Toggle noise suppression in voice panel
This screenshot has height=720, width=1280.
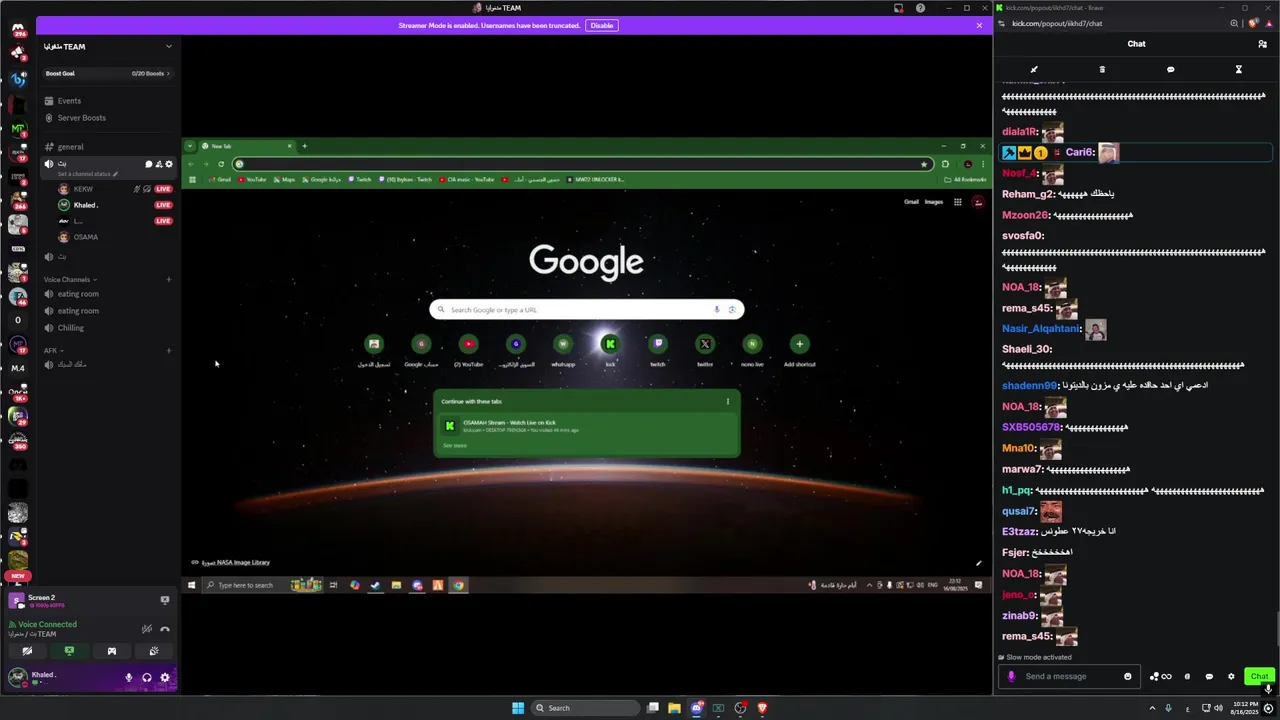coord(147,629)
